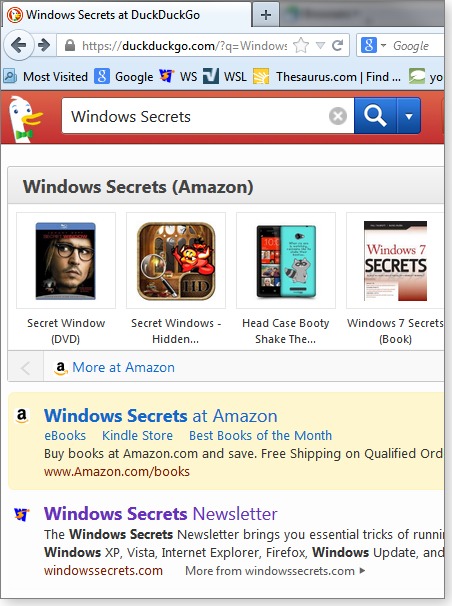
Task: Click the browser back arrow button
Action: click(18, 45)
